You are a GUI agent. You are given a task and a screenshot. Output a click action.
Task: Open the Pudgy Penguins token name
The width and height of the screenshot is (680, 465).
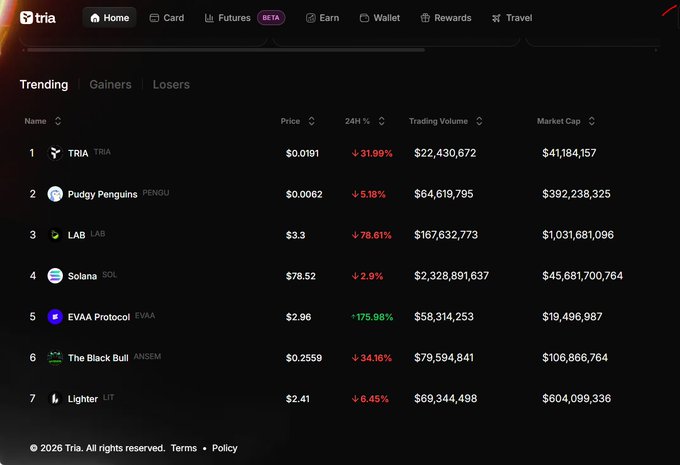click(x=102, y=194)
